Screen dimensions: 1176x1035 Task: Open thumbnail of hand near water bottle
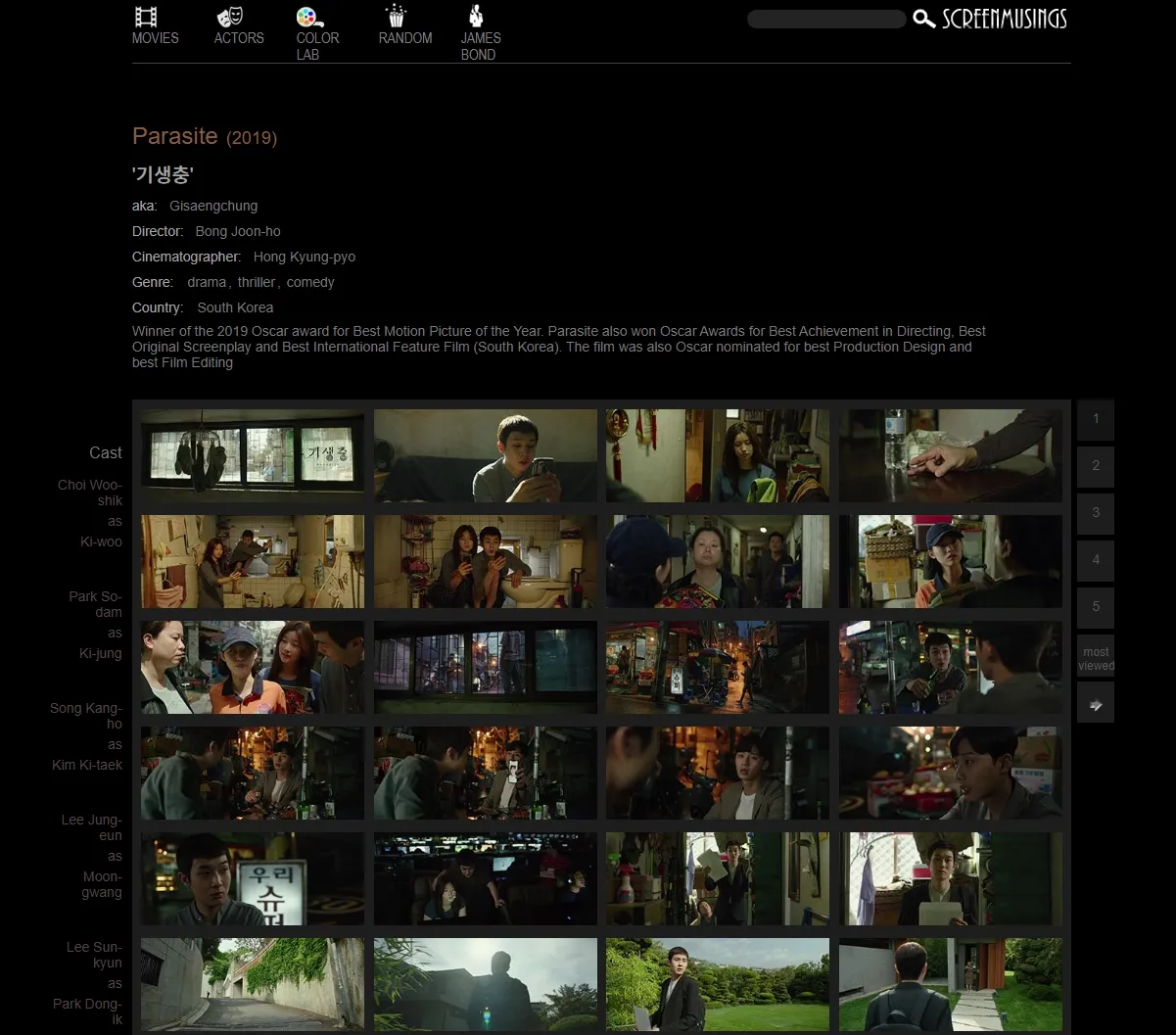(x=951, y=455)
